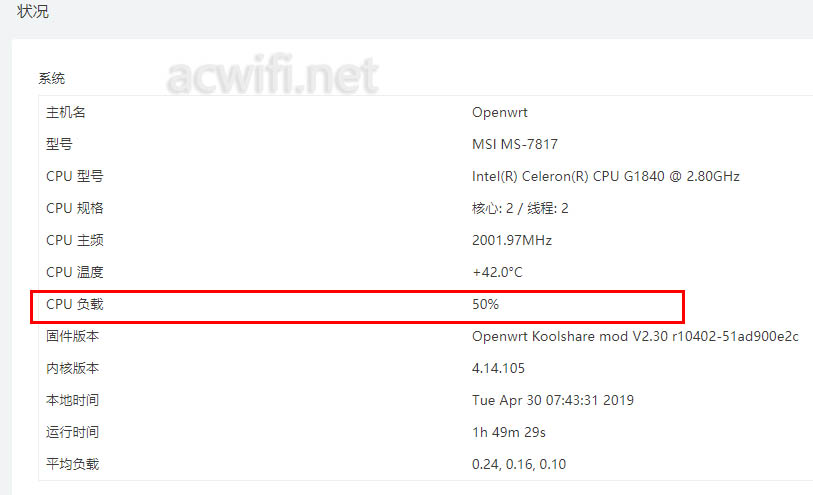
Task: Select the 0.24, 0.16, 0.10 load average
Action: coord(518,464)
